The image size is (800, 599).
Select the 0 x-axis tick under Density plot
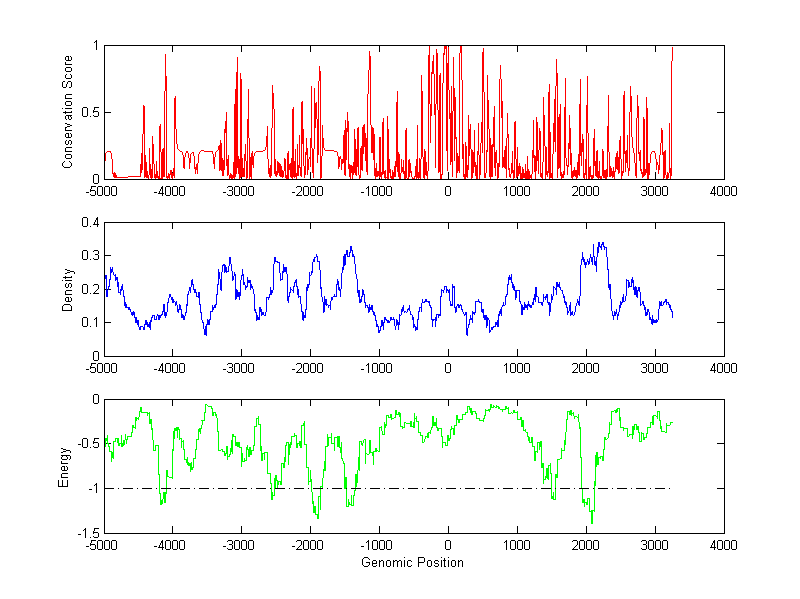point(447,368)
